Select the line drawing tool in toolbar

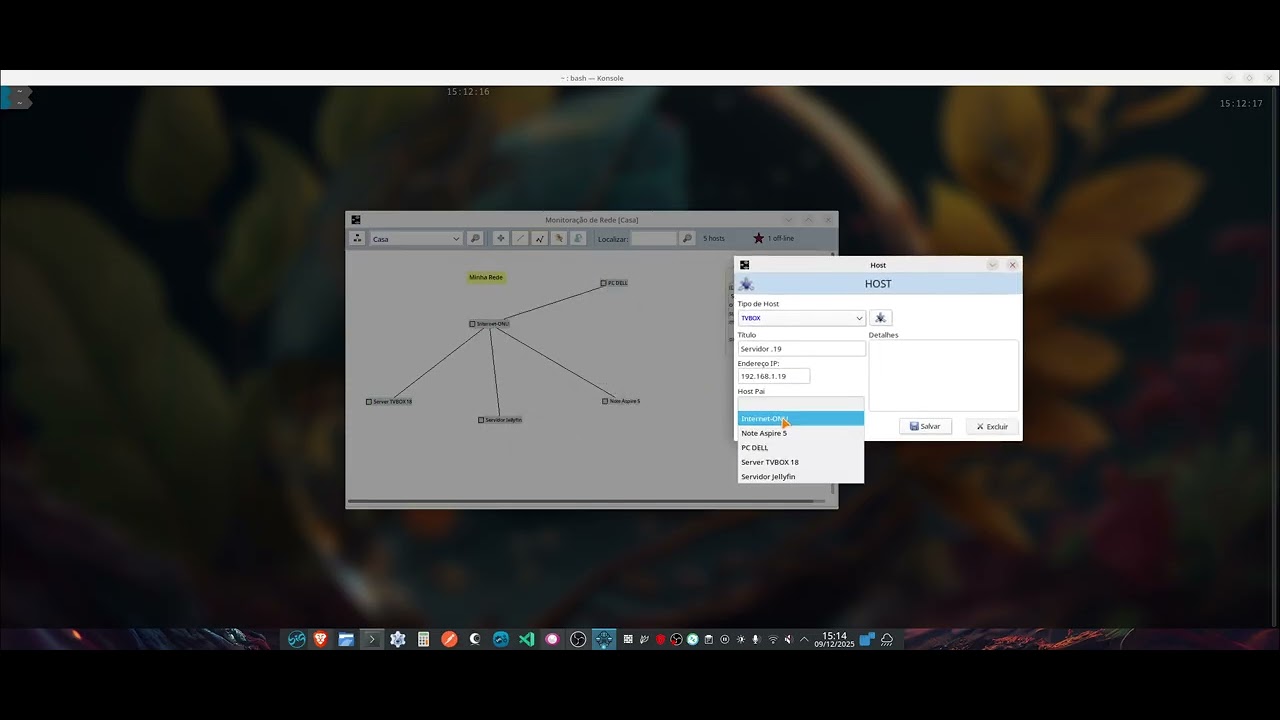click(x=520, y=239)
